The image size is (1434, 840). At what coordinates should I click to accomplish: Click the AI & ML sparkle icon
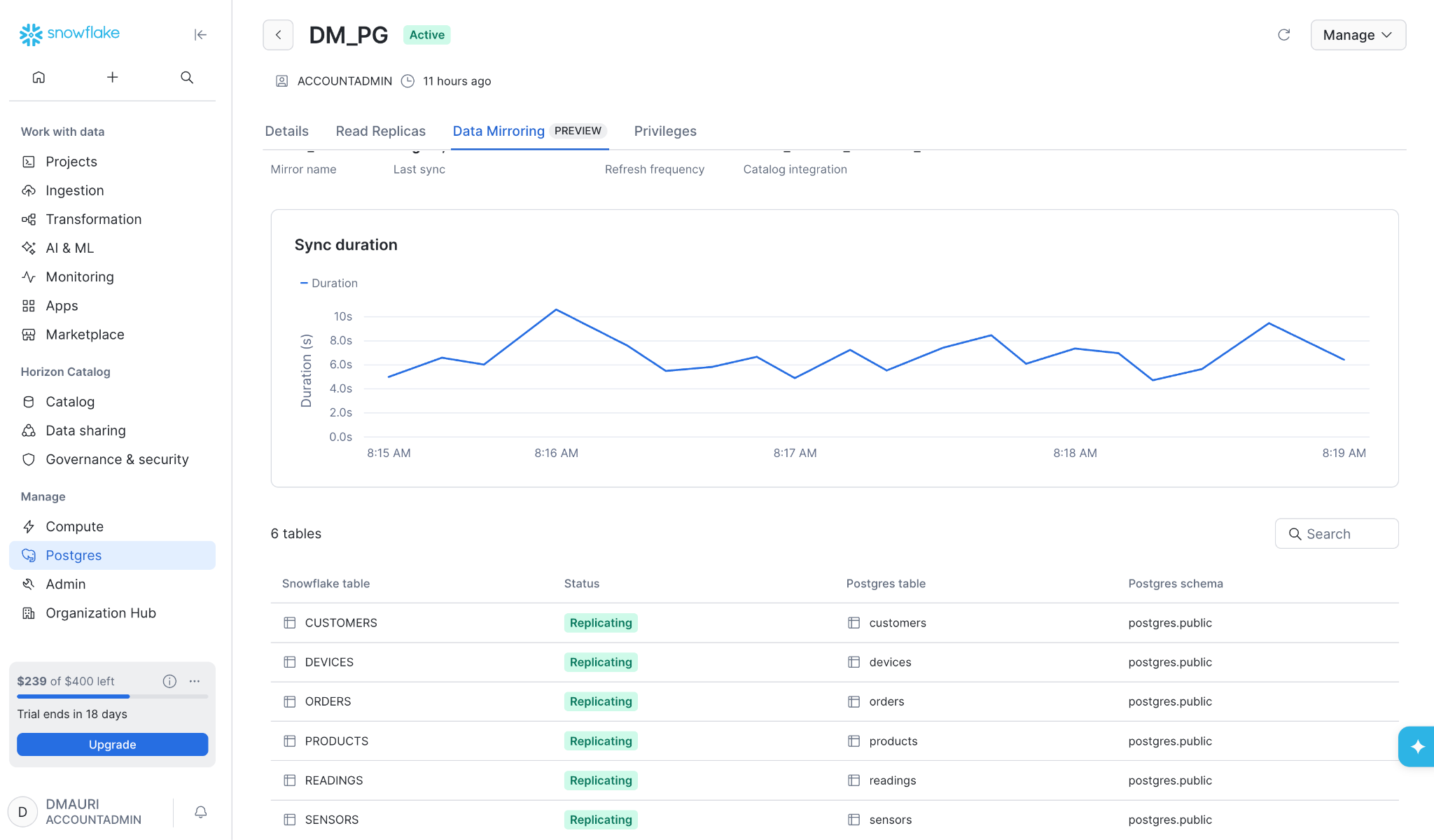coord(29,248)
